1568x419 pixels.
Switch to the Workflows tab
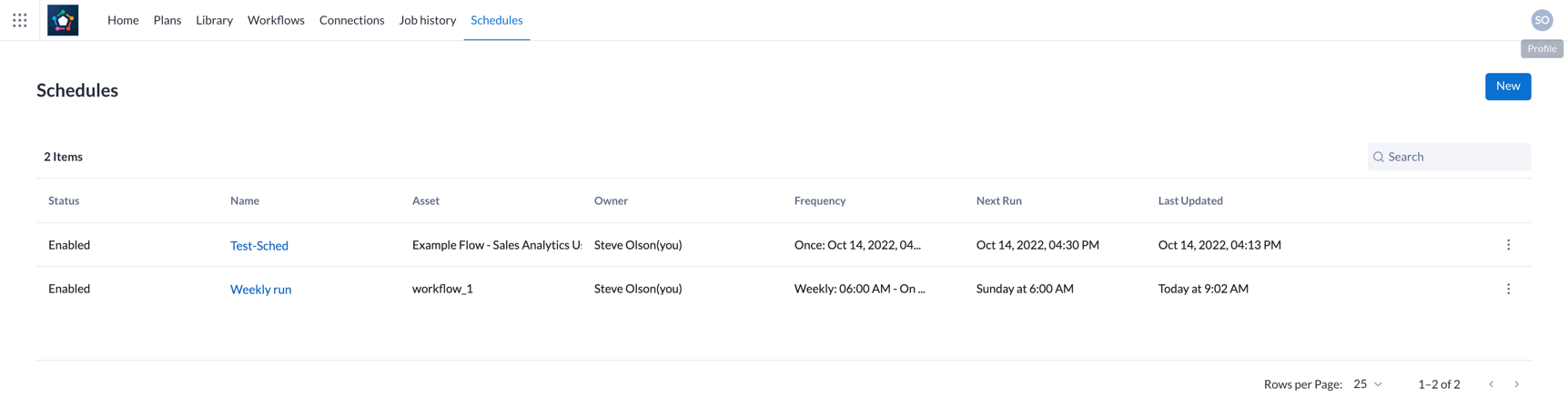point(276,20)
